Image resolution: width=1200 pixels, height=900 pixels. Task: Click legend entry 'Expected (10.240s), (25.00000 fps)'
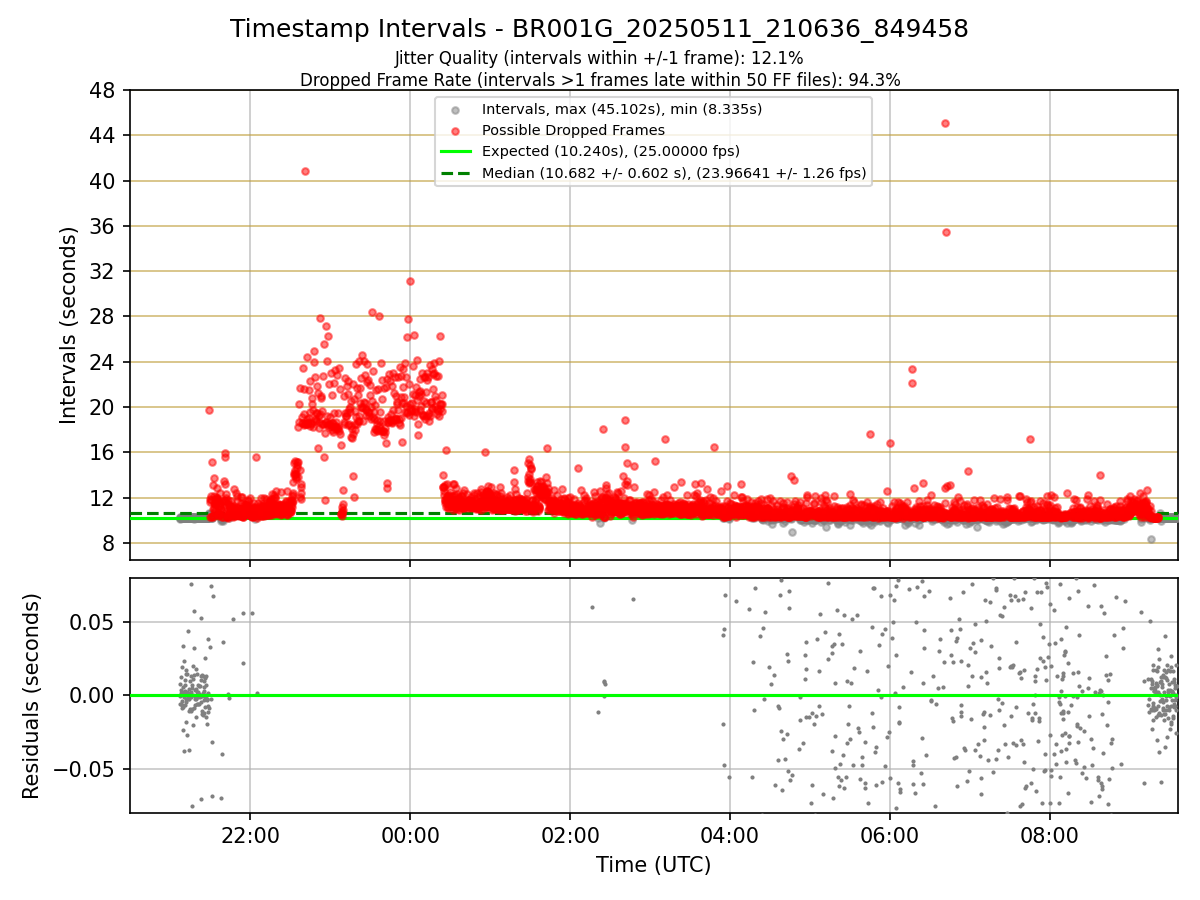pyautogui.click(x=611, y=152)
